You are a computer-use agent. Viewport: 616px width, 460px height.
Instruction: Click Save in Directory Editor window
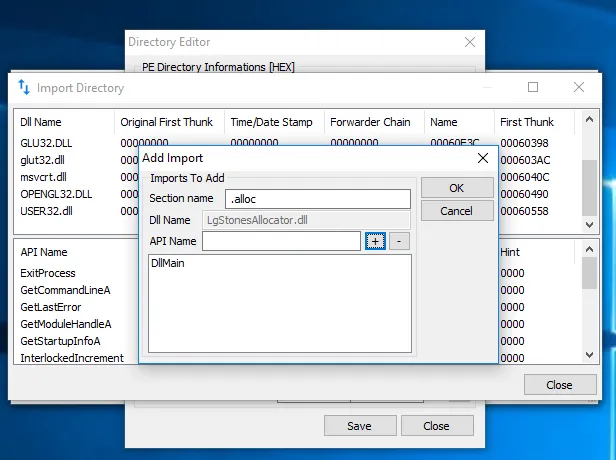point(359,426)
